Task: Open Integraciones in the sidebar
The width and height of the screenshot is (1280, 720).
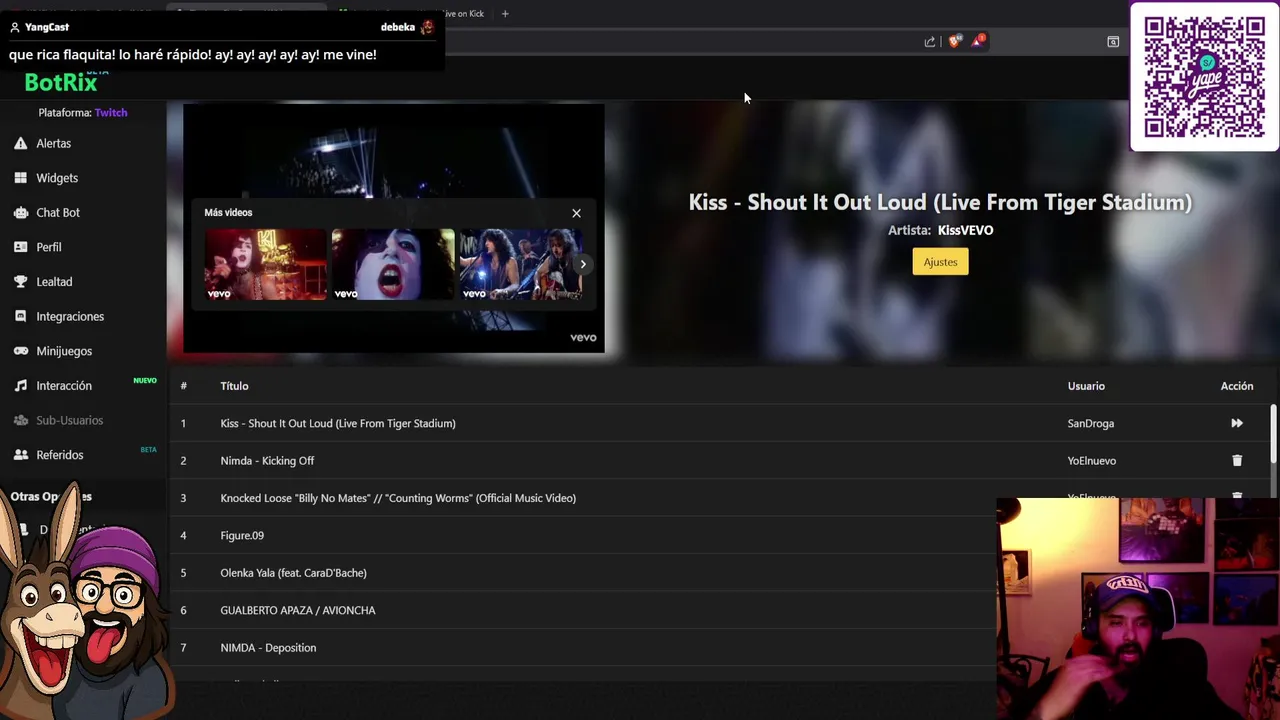Action: pyautogui.click(x=70, y=316)
